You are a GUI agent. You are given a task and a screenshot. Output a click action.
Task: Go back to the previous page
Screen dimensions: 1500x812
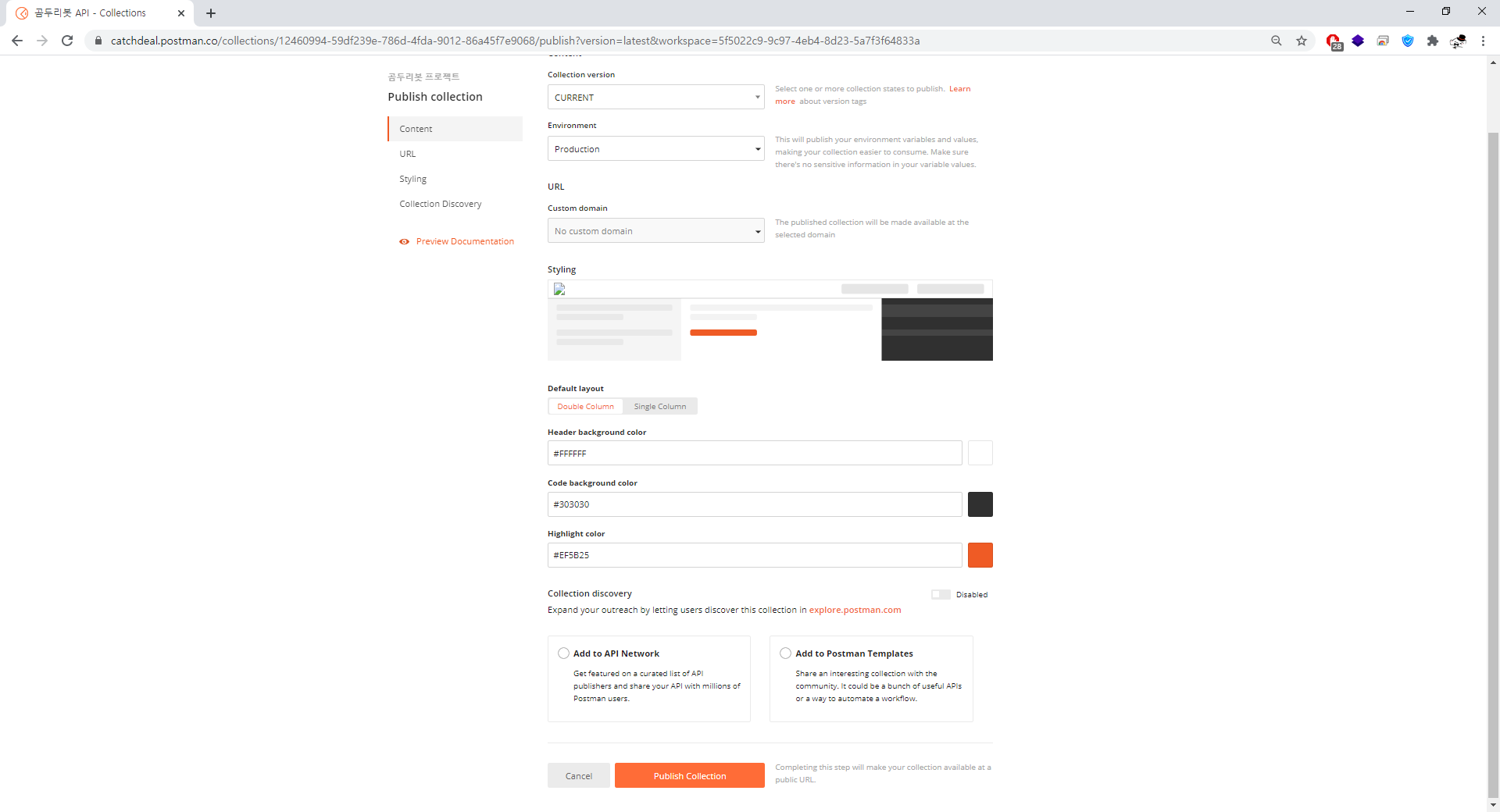coord(17,41)
